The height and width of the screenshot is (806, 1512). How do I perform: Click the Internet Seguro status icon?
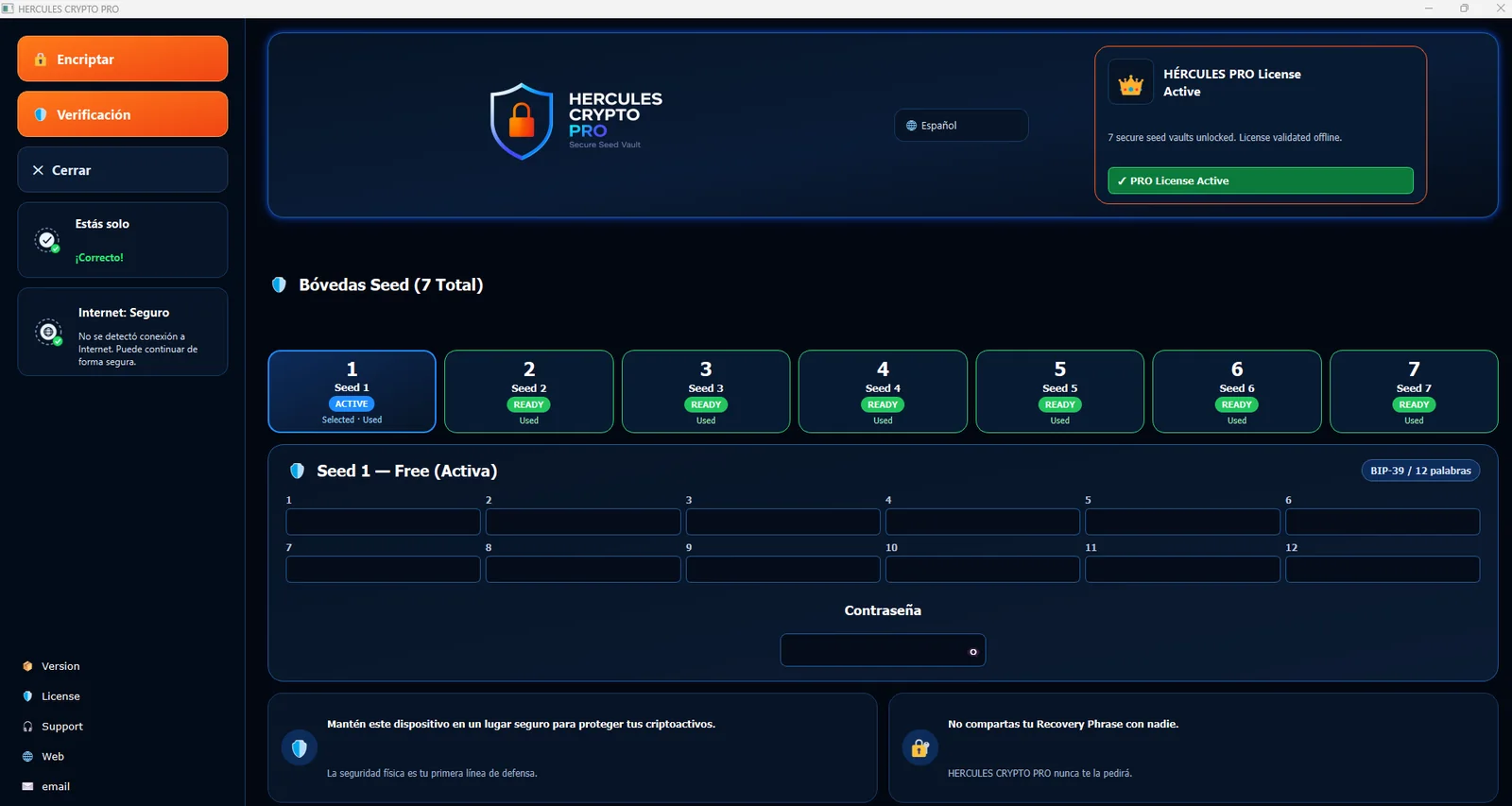[48, 333]
